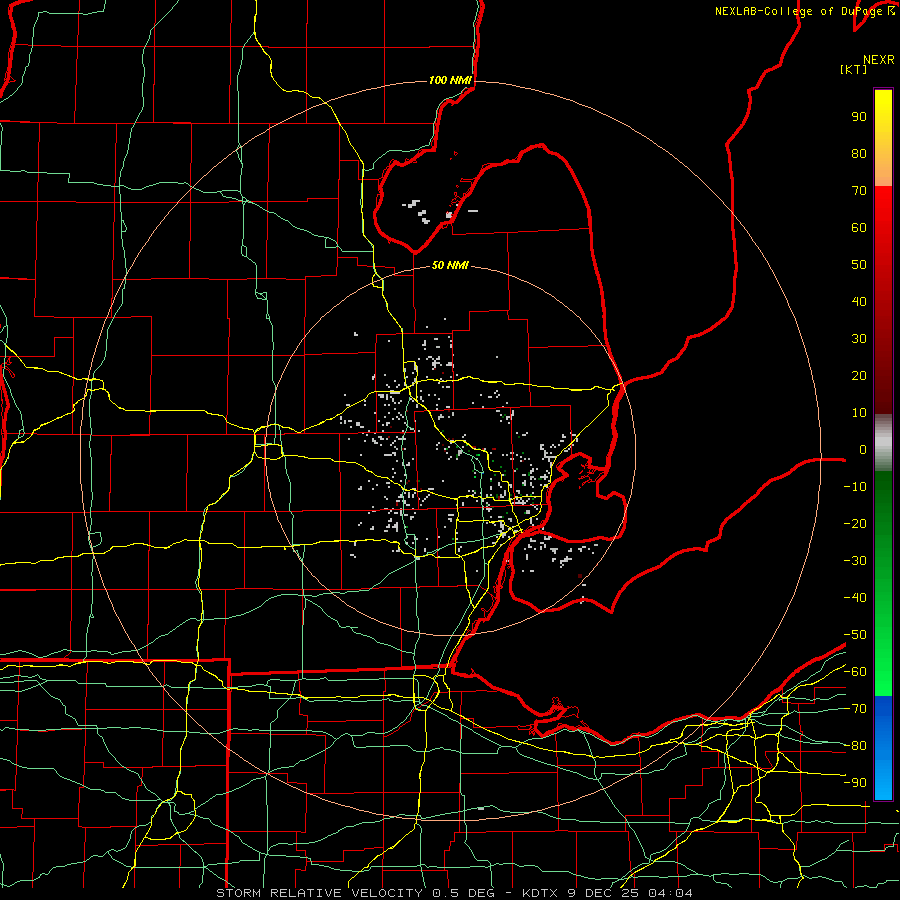Click the 60 value on velocity legend

click(859, 227)
